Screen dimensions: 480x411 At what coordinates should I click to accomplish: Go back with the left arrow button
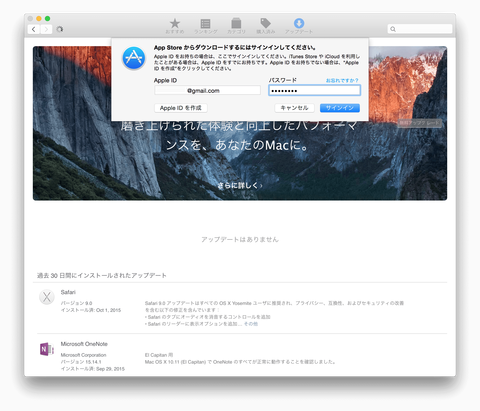[34, 29]
